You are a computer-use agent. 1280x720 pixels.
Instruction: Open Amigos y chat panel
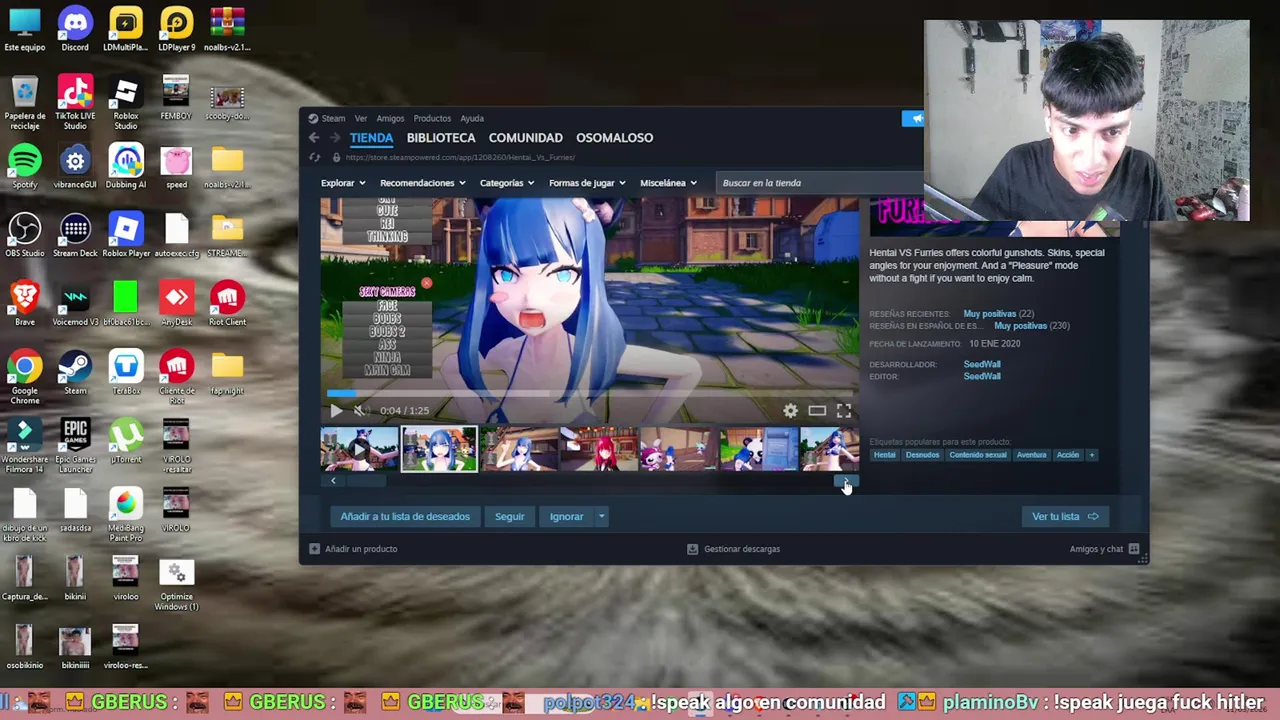click(x=1104, y=549)
